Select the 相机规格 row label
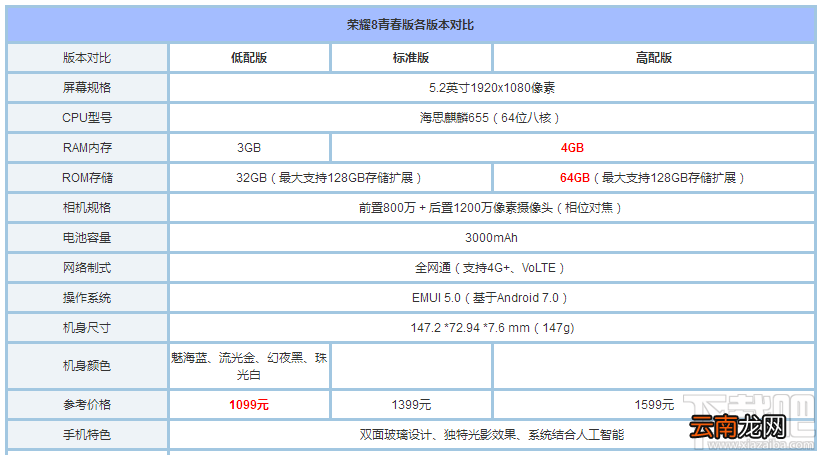823x455 pixels. 87,207
